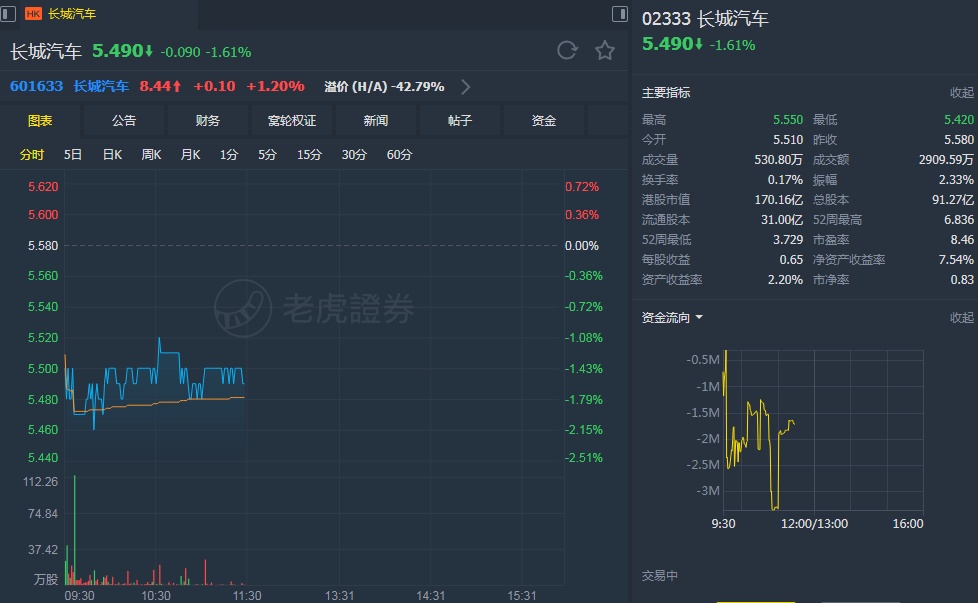Expand the A-share premium arrow
978x603 pixels.
(x=465, y=86)
